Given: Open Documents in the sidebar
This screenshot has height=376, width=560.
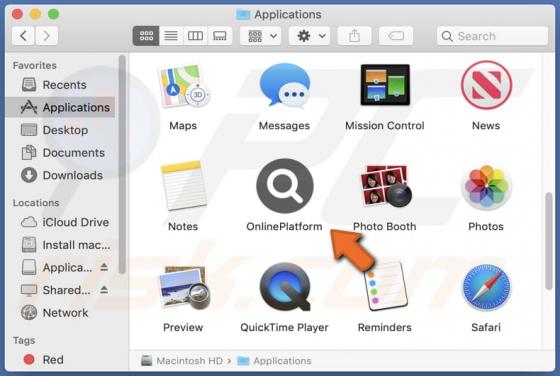Looking at the screenshot, I should [x=60, y=153].
